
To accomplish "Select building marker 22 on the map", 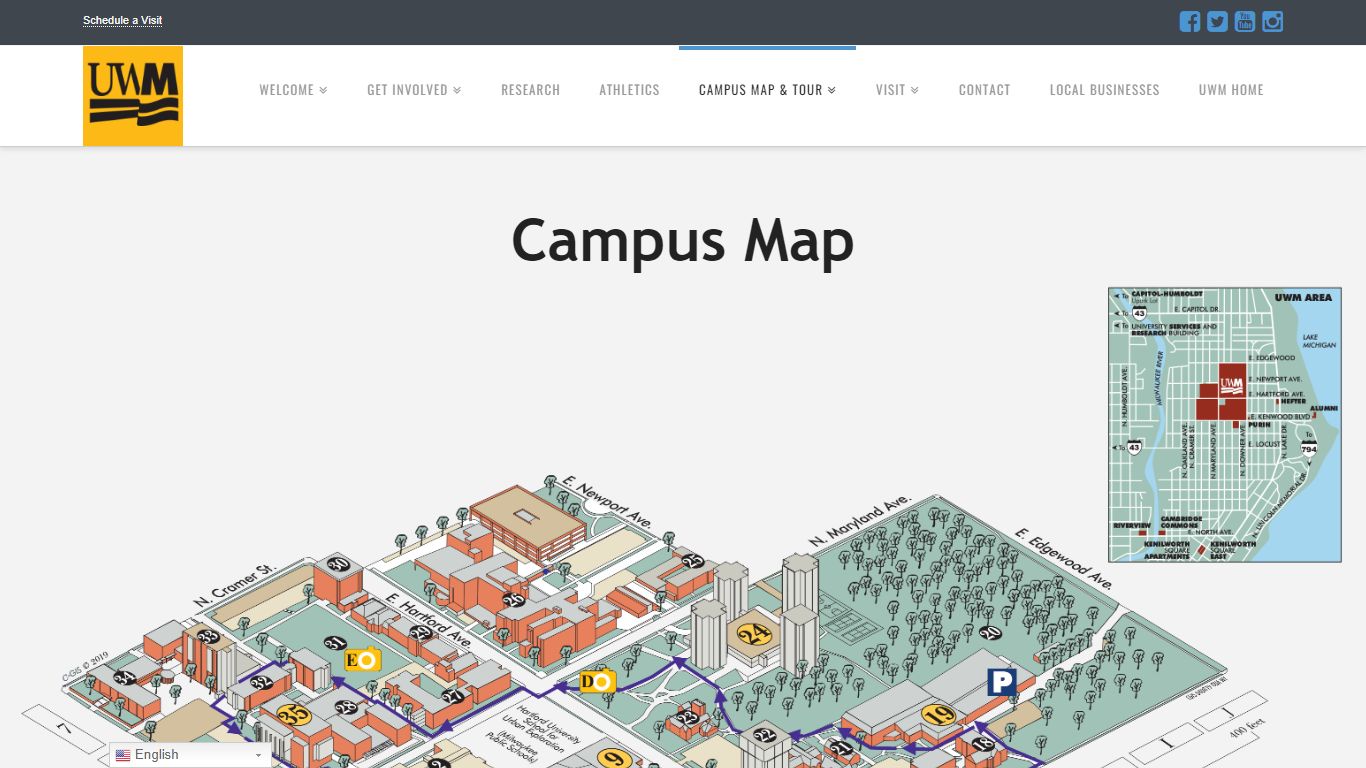I will [765, 736].
